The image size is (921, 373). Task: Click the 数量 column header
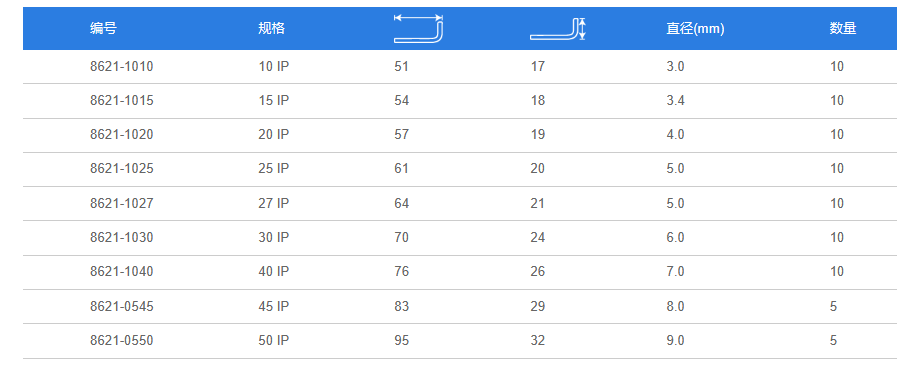point(843,29)
